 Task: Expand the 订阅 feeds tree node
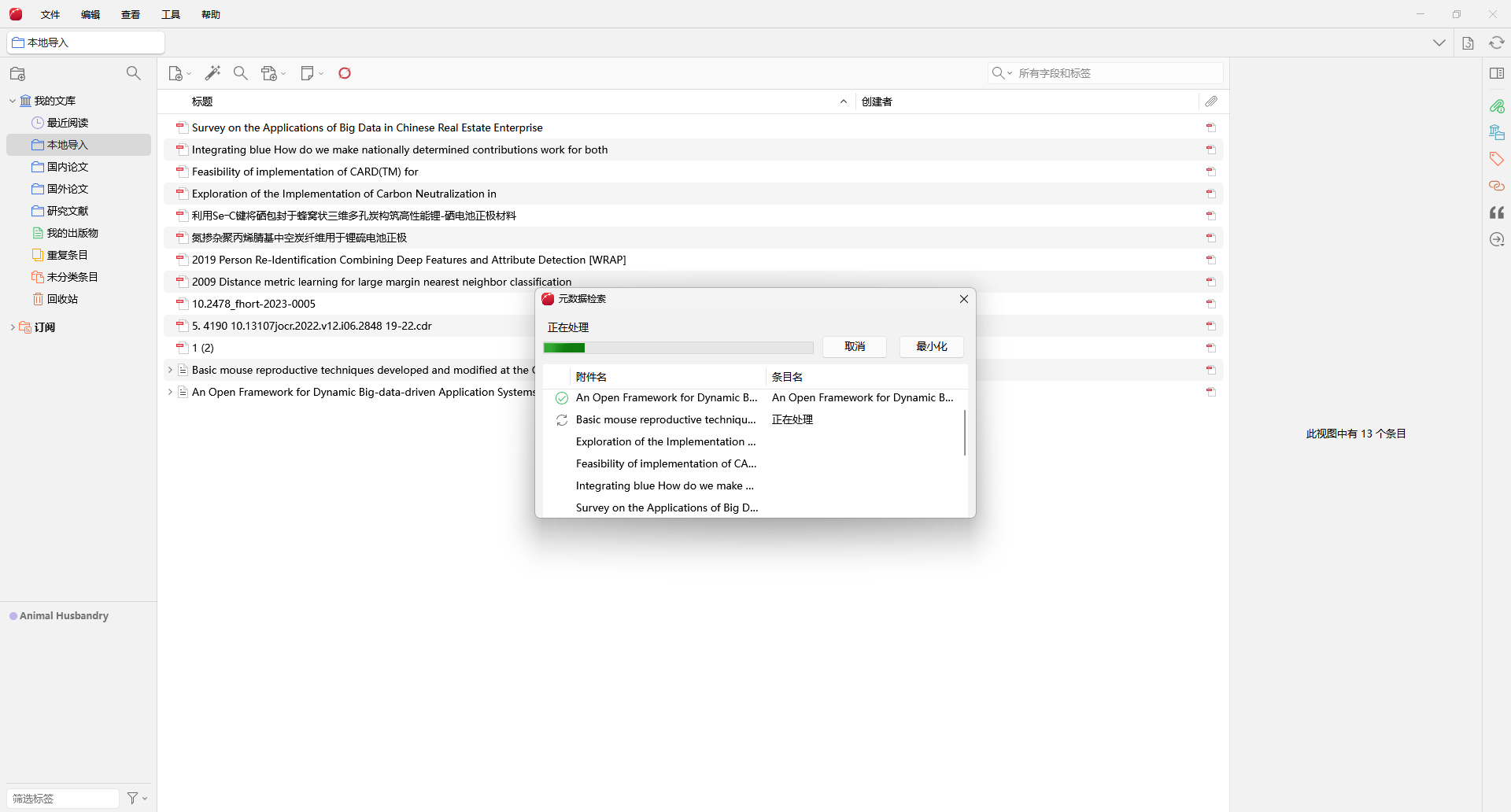pyautogui.click(x=12, y=327)
